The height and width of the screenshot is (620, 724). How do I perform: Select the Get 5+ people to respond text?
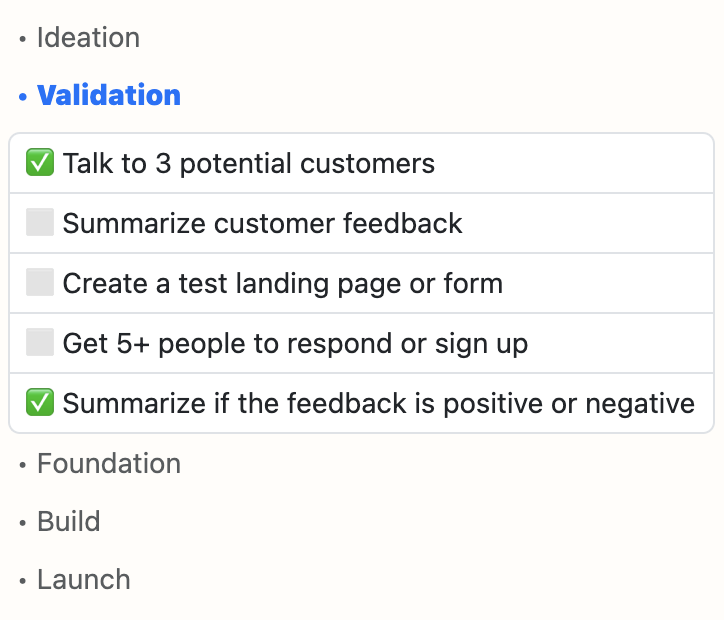pyautogui.click(x=295, y=343)
